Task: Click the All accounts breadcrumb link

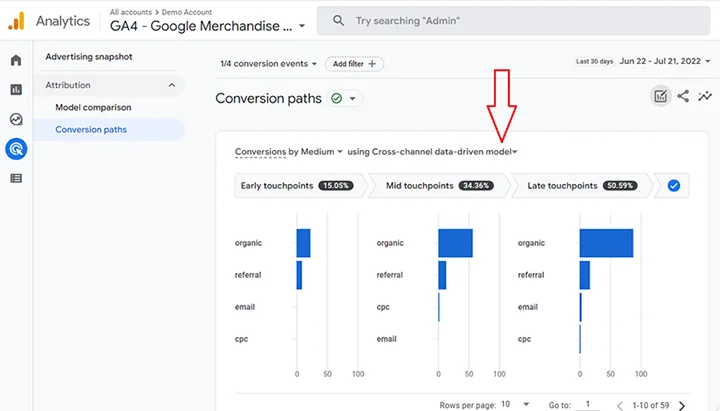Action: coord(130,12)
